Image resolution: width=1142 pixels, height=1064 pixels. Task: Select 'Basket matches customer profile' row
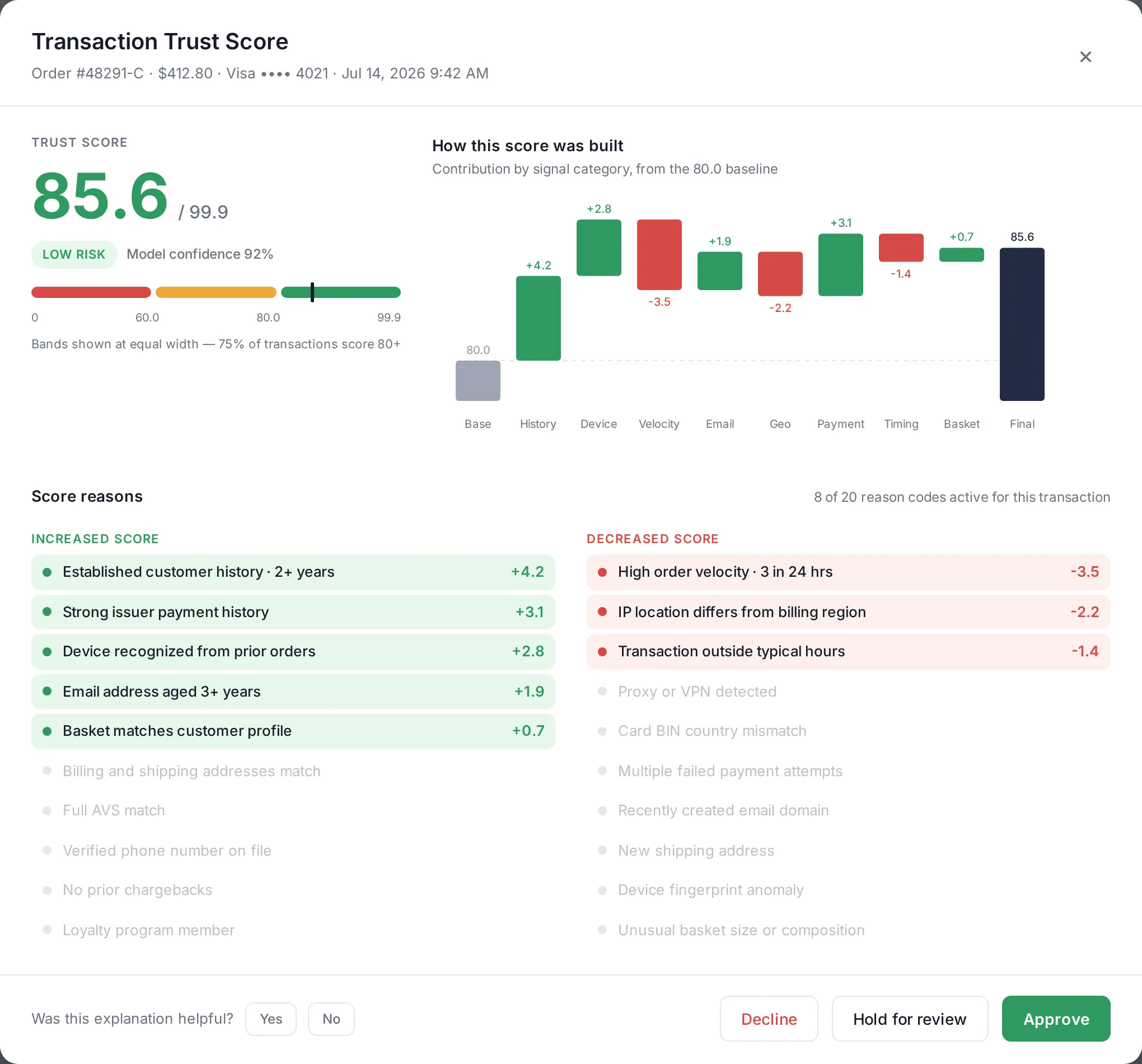coord(293,731)
